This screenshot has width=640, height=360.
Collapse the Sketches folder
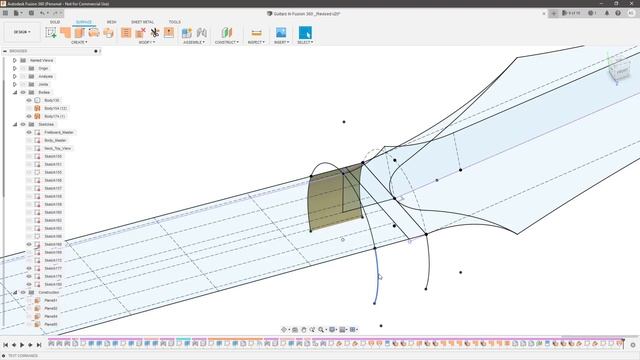point(15,124)
